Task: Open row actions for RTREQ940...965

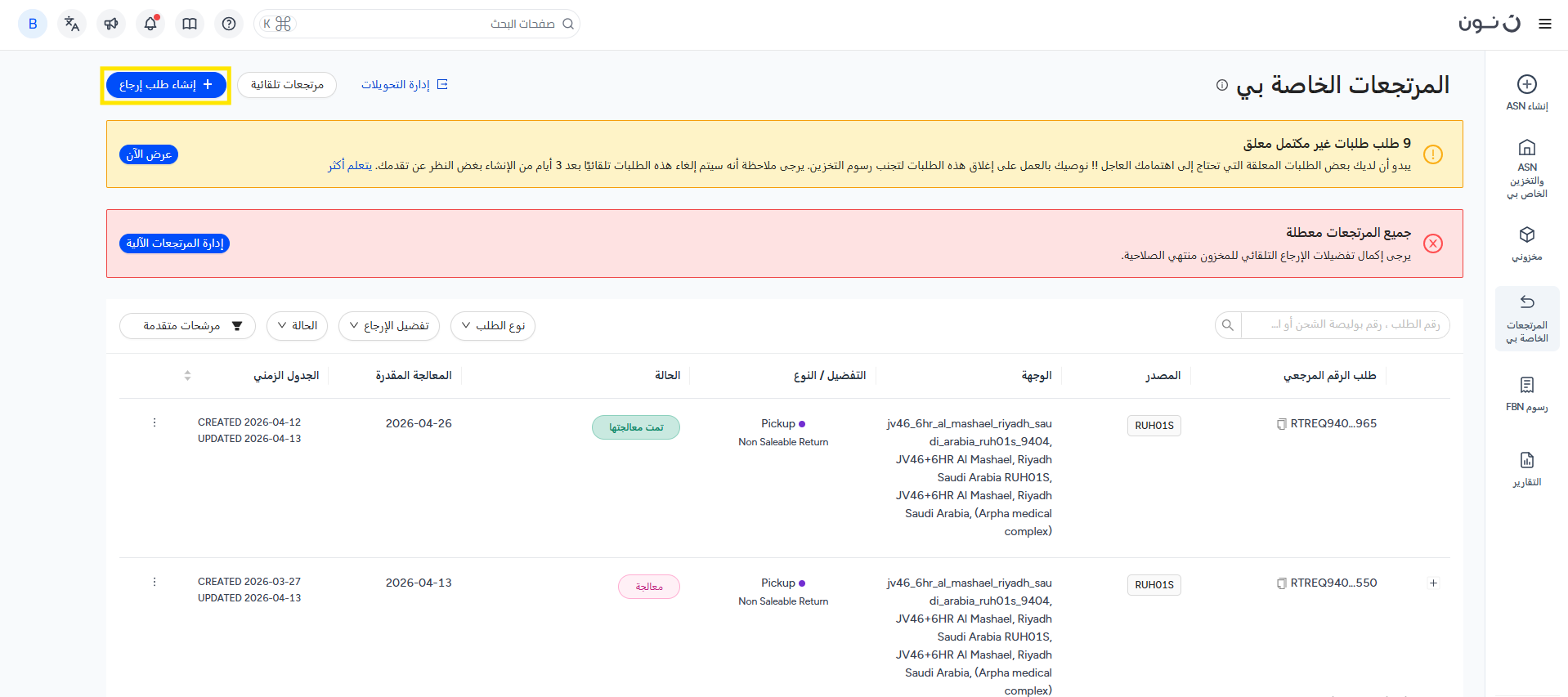Action: click(x=155, y=422)
